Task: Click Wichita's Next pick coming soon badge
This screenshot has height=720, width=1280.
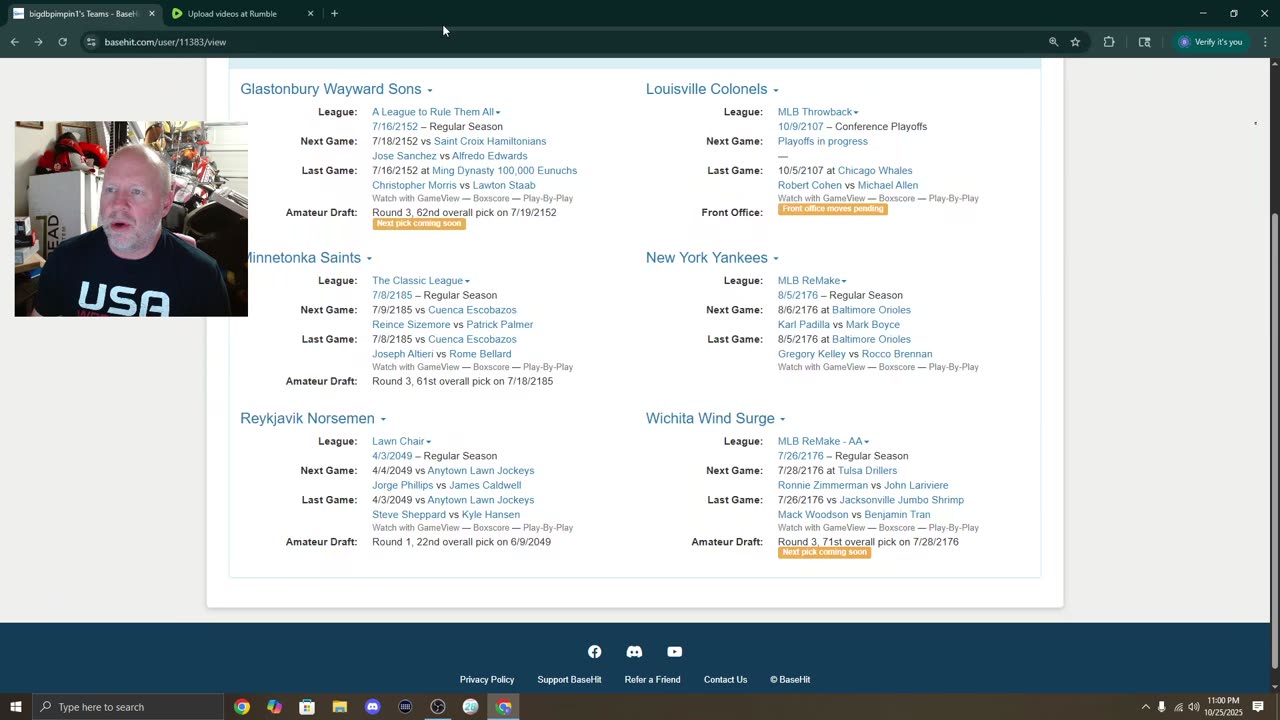Action: pyautogui.click(x=824, y=552)
